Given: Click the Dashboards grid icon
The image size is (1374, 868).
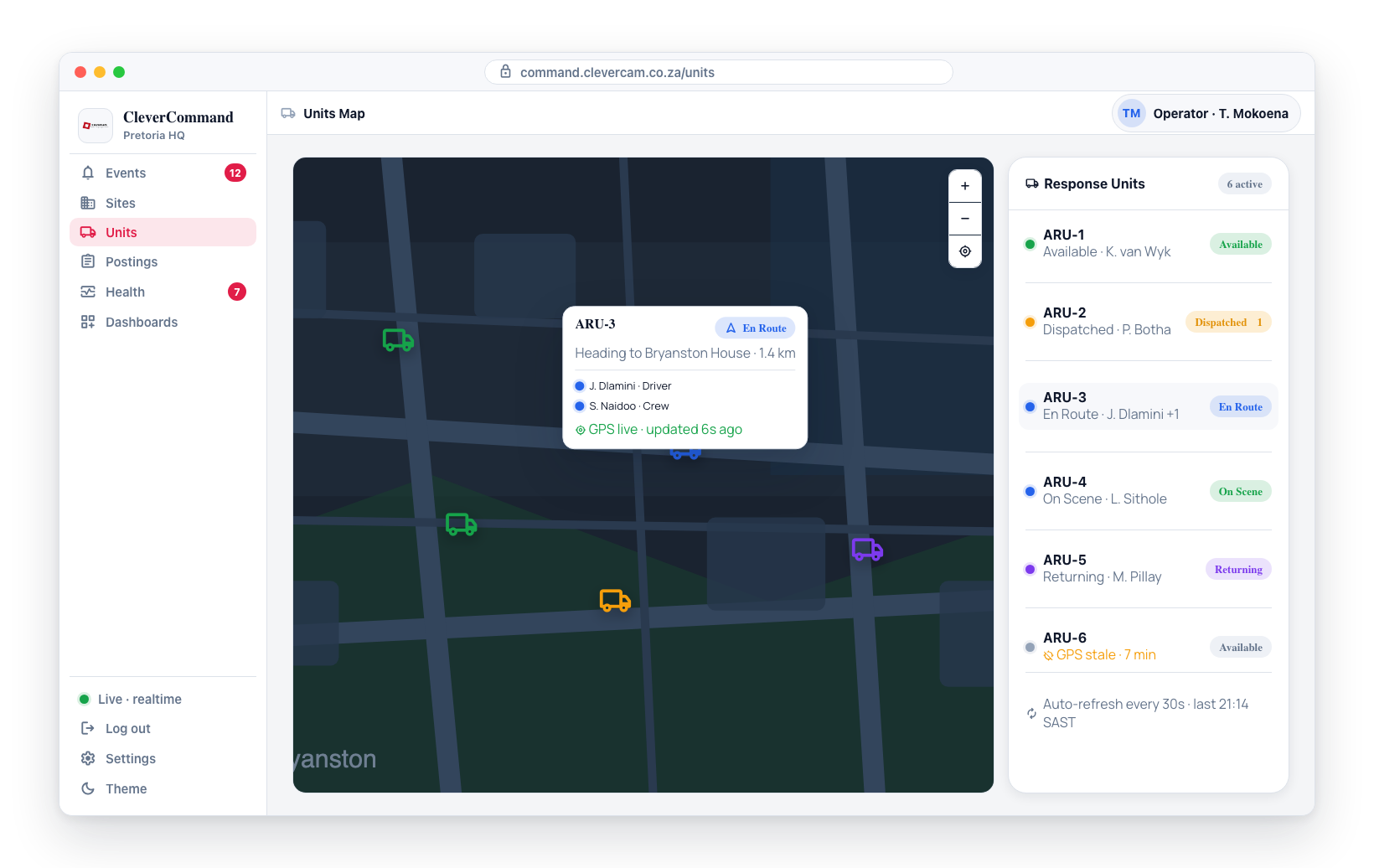Looking at the screenshot, I should pos(88,322).
